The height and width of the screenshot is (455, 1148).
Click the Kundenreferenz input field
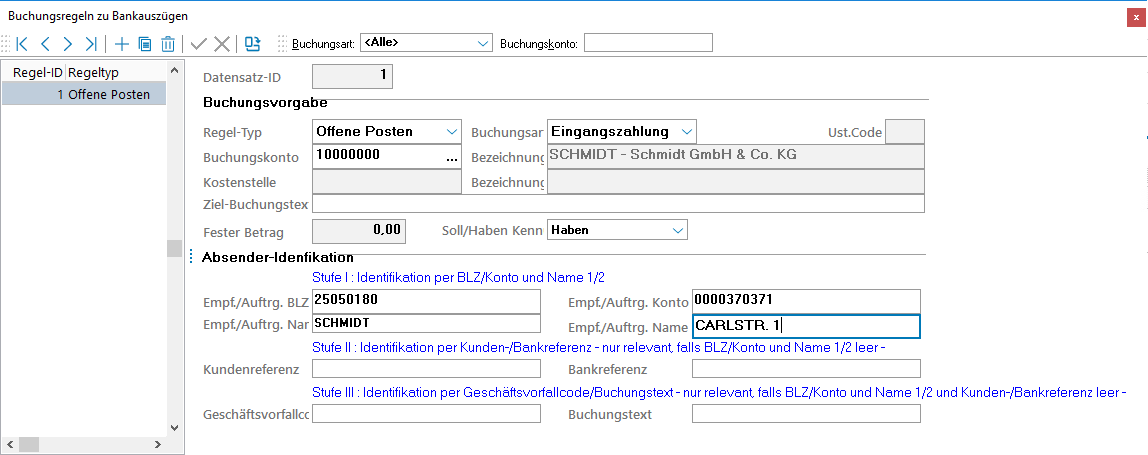426,369
